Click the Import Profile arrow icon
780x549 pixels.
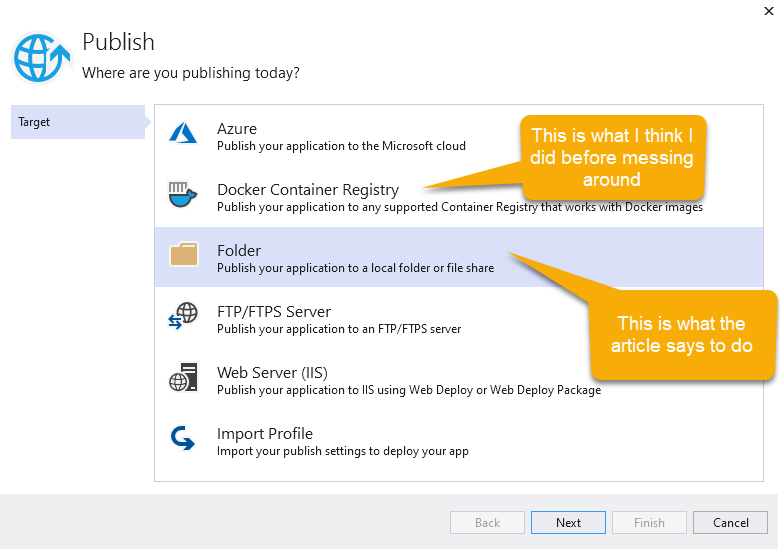click(183, 438)
